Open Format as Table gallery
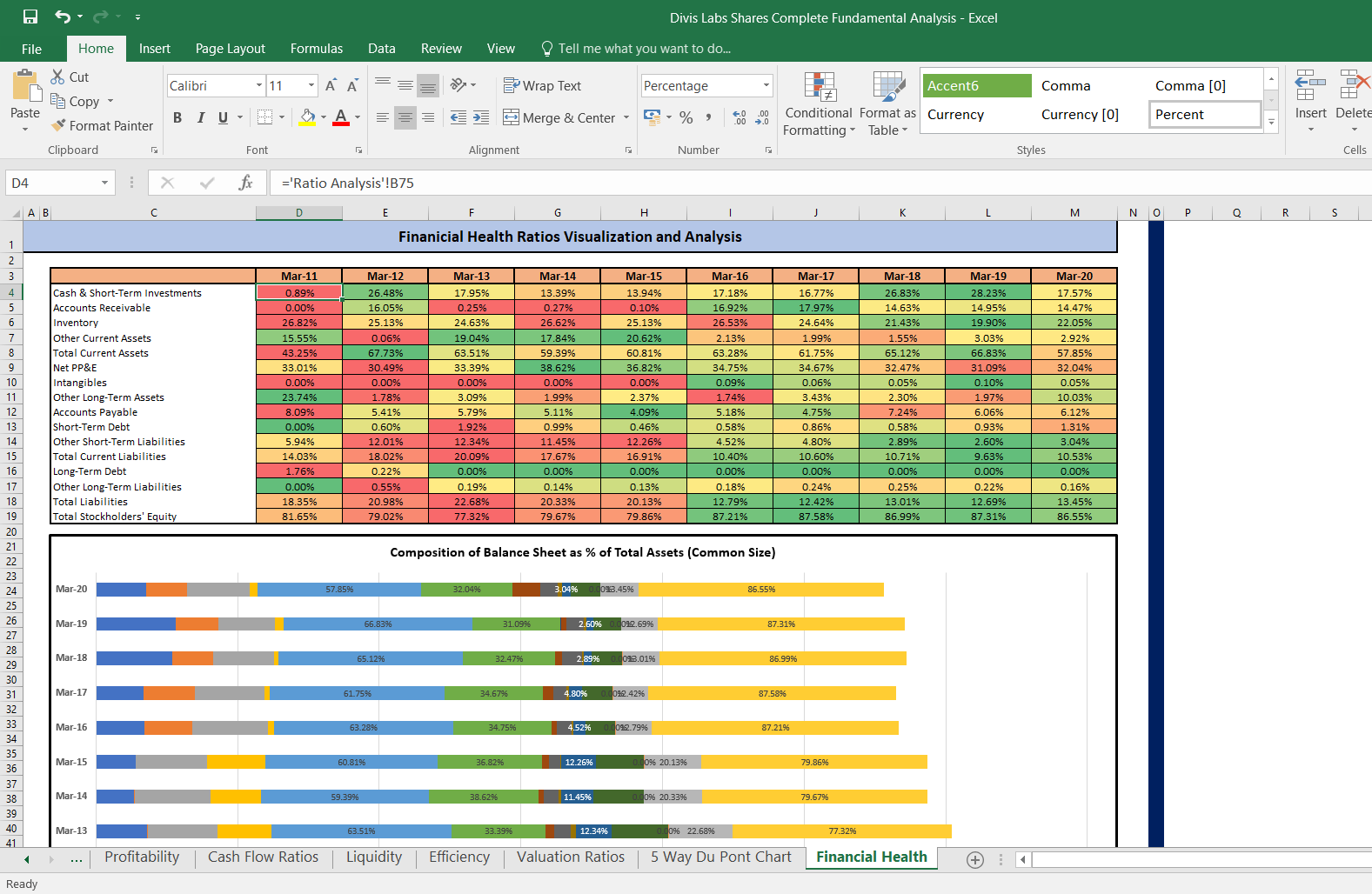This screenshot has height=894, width=1372. pyautogui.click(x=887, y=104)
